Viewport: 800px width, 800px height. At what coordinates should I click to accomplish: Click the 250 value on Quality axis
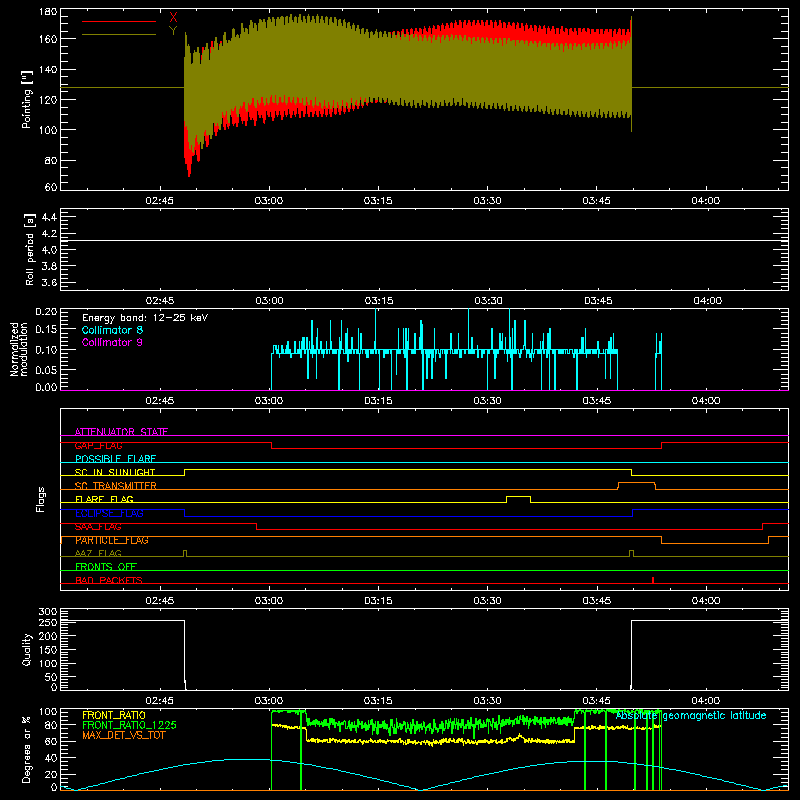click(48, 622)
